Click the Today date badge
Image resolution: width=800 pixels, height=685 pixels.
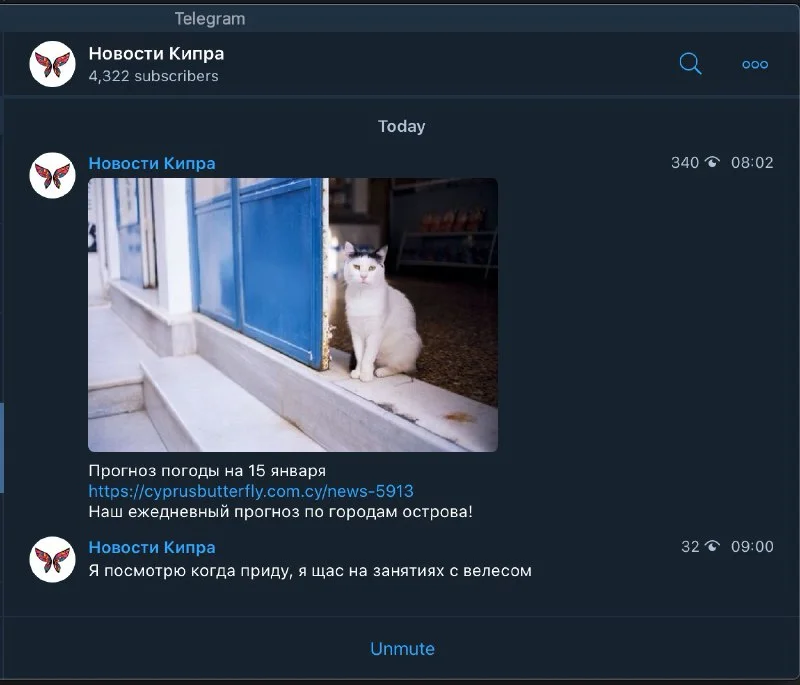401,126
